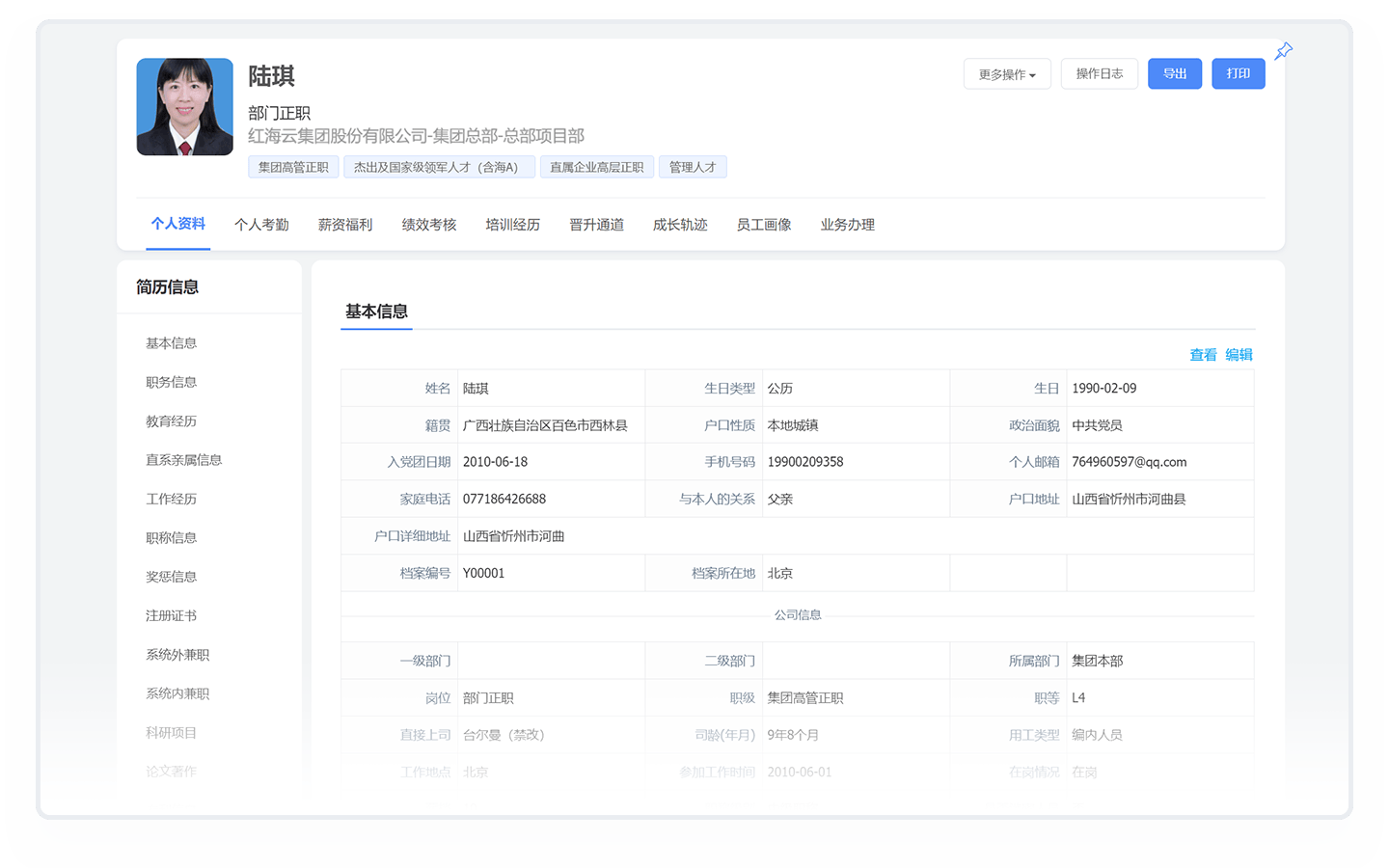
Task: Click the 红海云集团股份有限公司 organization line
Action: pyautogui.click(x=416, y=136)
